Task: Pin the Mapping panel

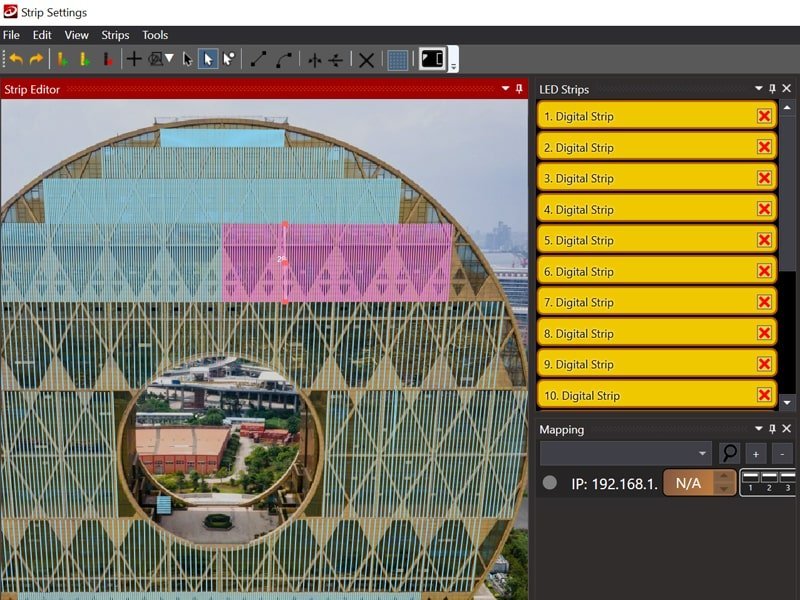Action: click(772, 429)
